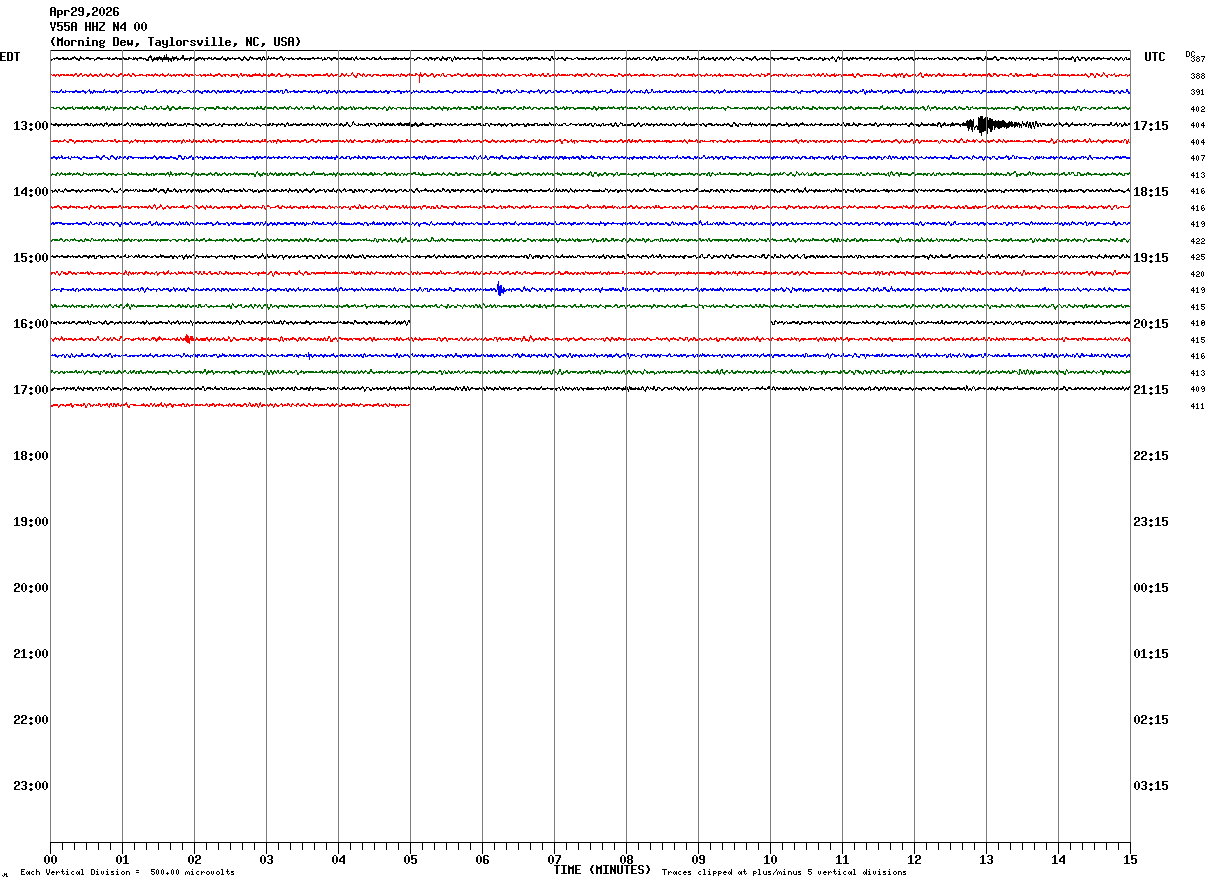Click minute 00 on the time axis

click(50, 860)
